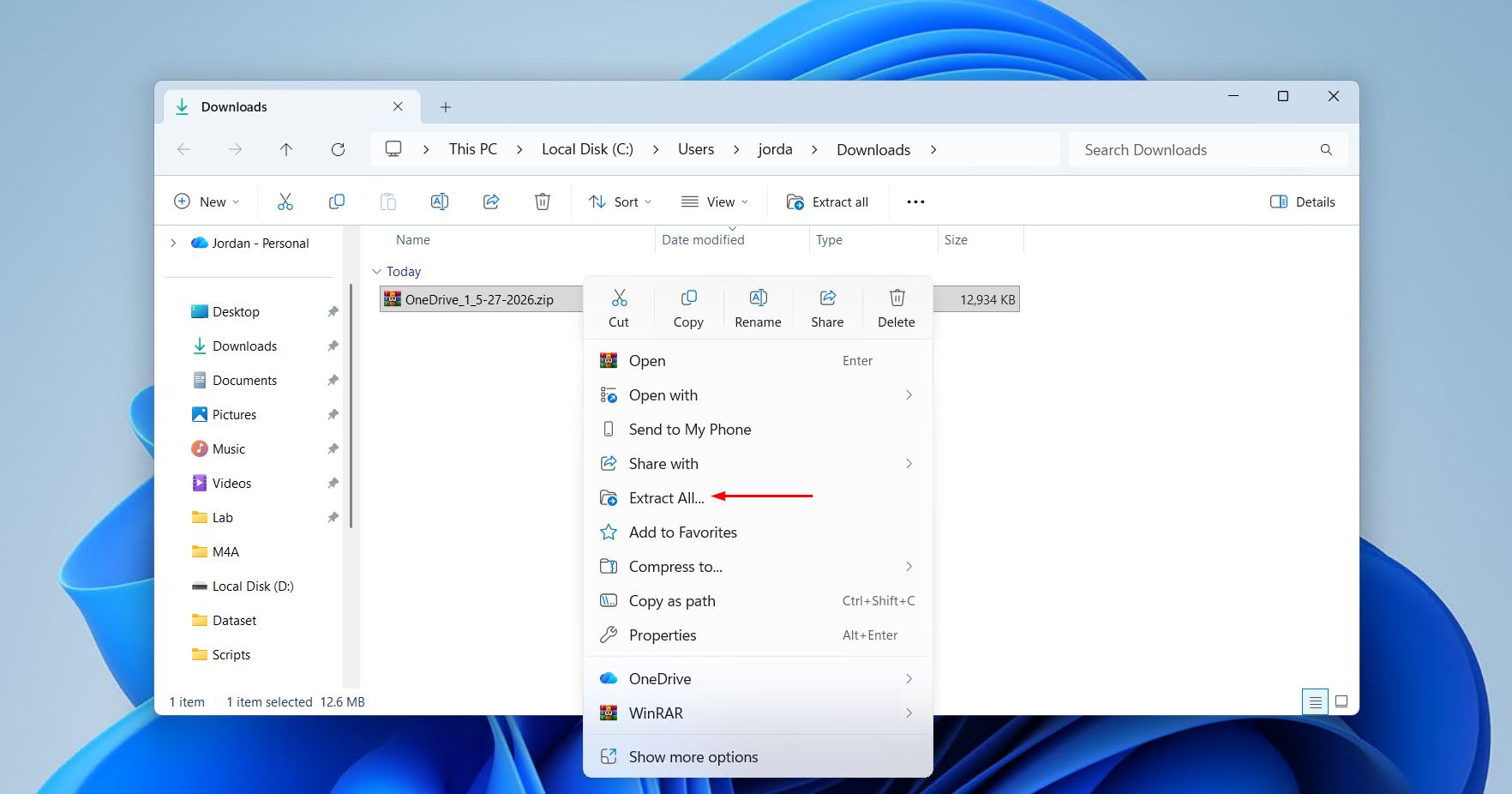Select Copy as path
Viewport: 1512px width, 794px height.
coord(758,601)
